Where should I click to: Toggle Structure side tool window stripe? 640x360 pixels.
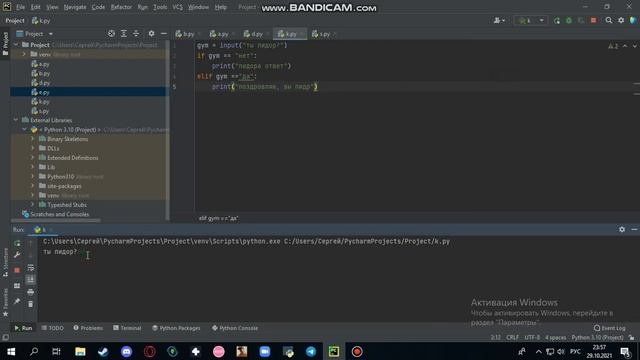pyautogui.click(x=5, y=262)
